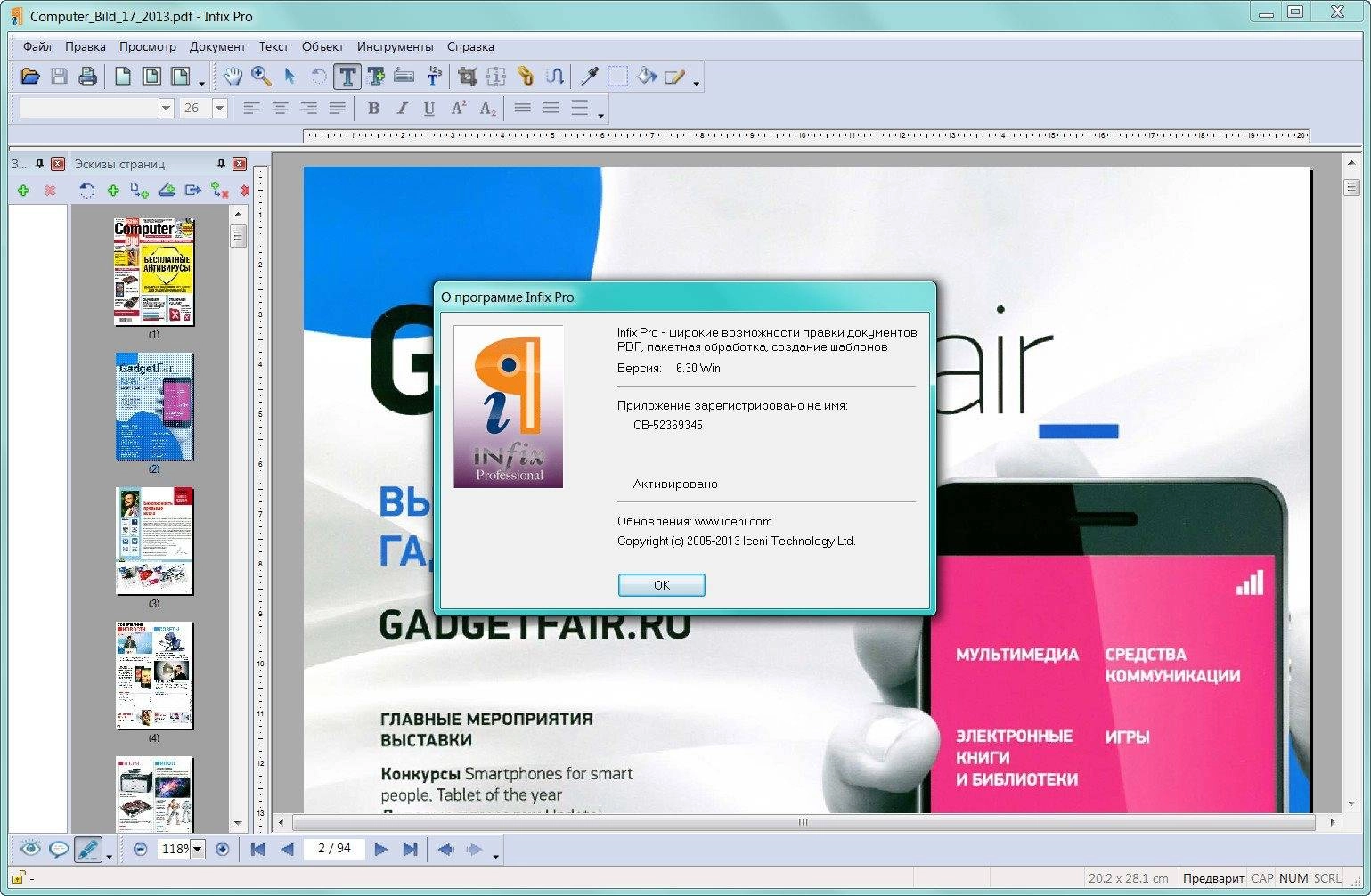Insert page from file icon in thumbnails panel
Screen dimensions: 1371x896
click(x=139, y=190)
